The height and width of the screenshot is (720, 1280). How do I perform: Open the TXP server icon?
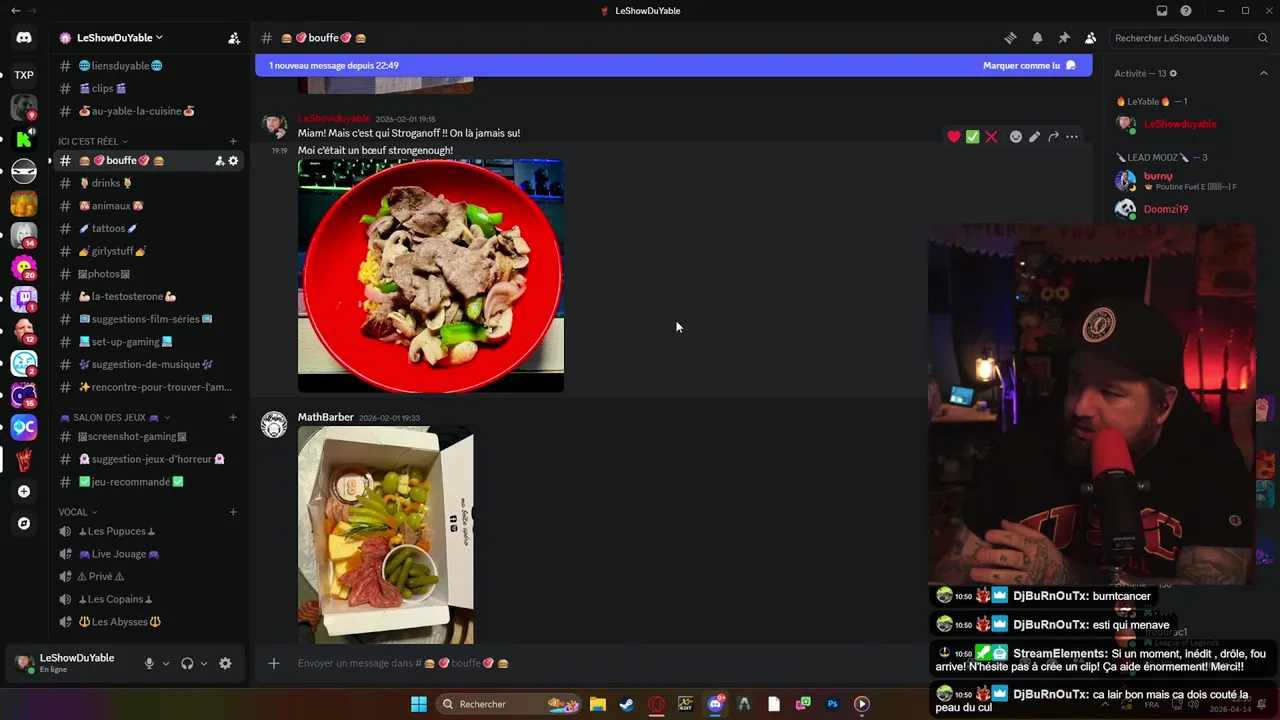[x=24, y=75]
